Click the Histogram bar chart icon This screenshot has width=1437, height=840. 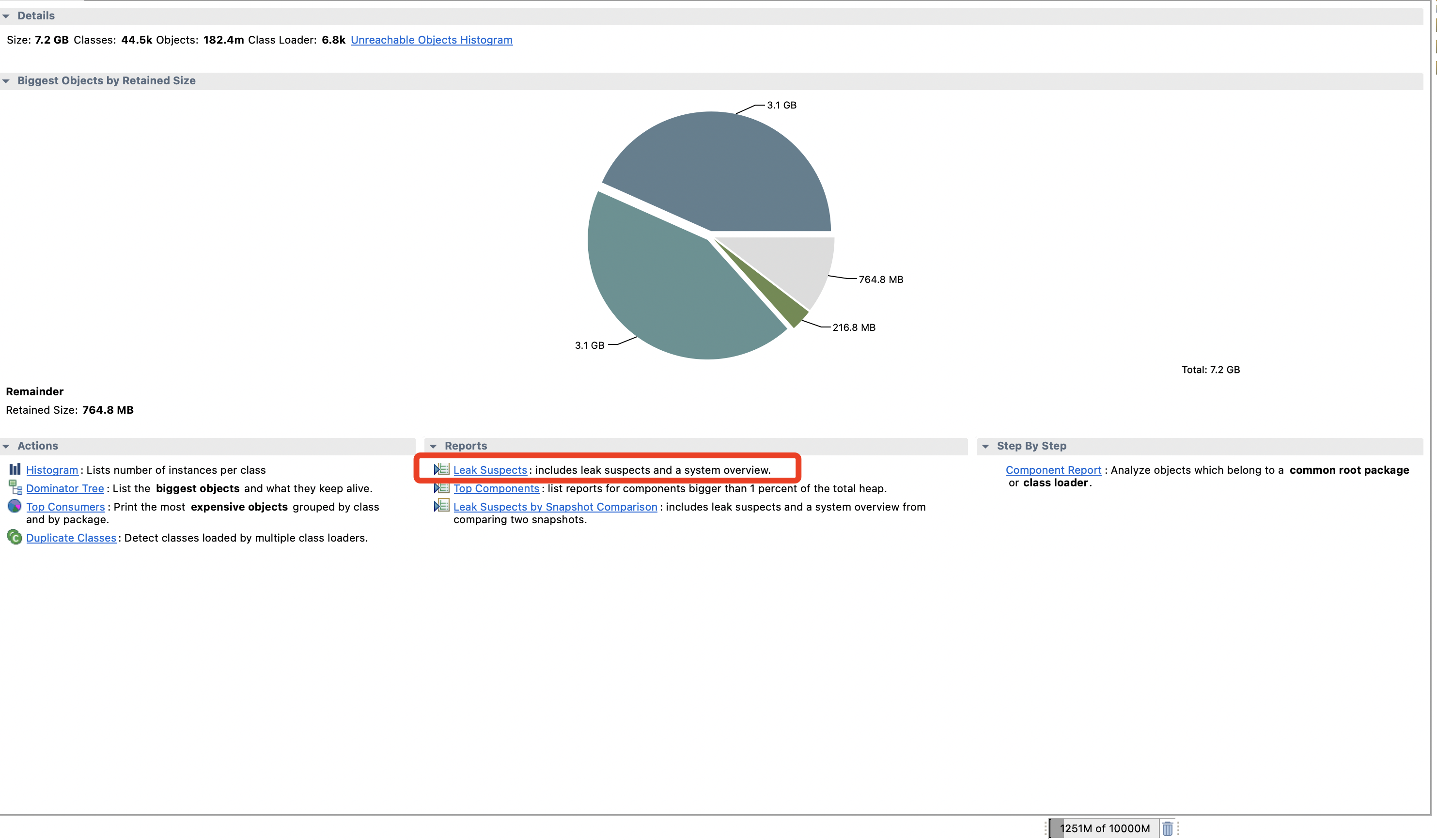point(15,469)
